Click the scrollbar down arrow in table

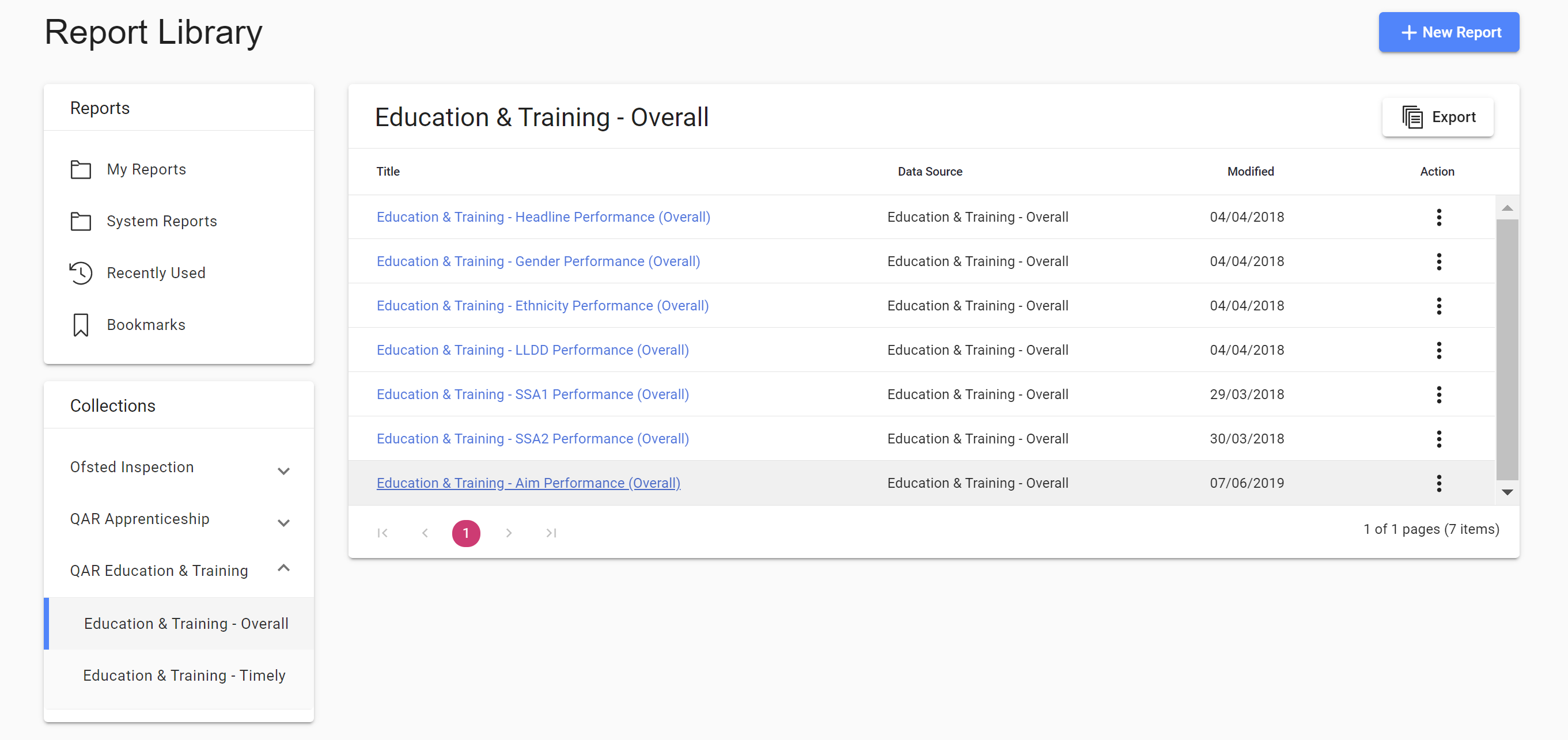click(x=1506, y=492)
